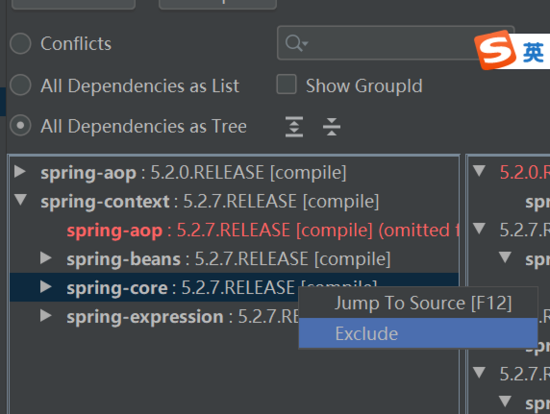Click the Sogou input method icon

494,49
